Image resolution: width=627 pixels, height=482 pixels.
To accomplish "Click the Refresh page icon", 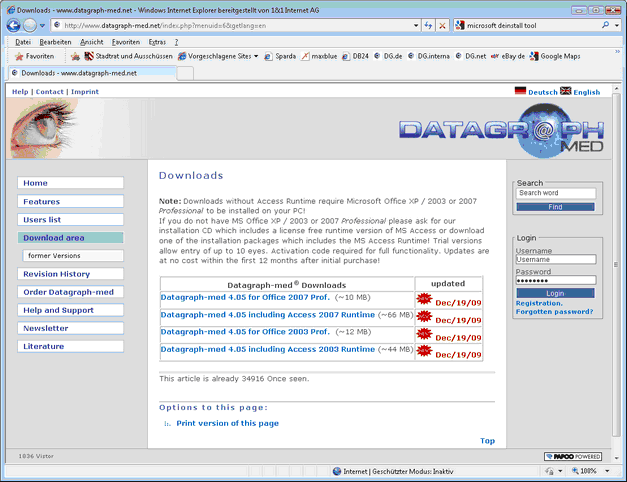I will pos(428,26).
